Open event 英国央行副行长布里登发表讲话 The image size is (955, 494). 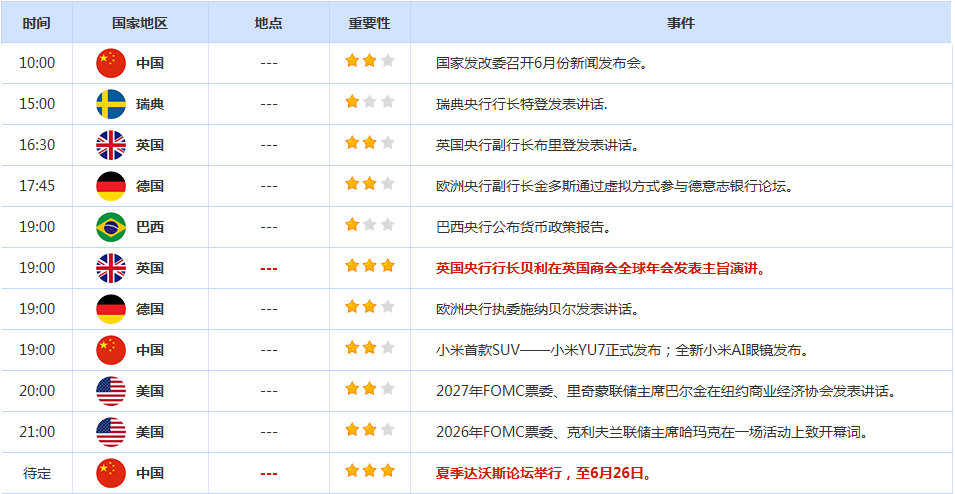pyautogui.click(x=537, y=145)
